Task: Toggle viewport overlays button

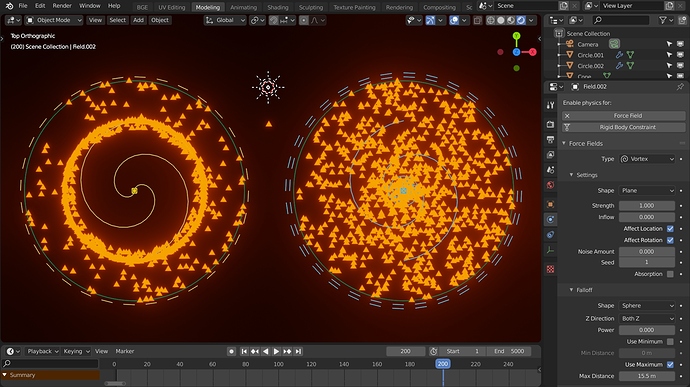Action: click(454, 20)
